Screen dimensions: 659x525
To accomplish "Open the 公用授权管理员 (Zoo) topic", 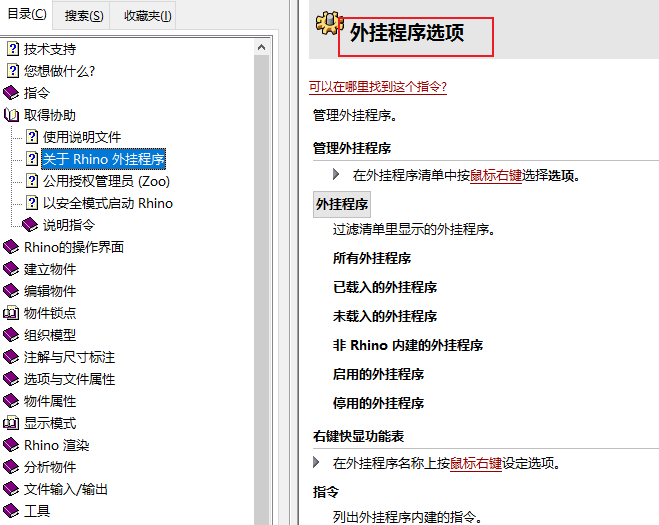I will [x=106, y=181].
